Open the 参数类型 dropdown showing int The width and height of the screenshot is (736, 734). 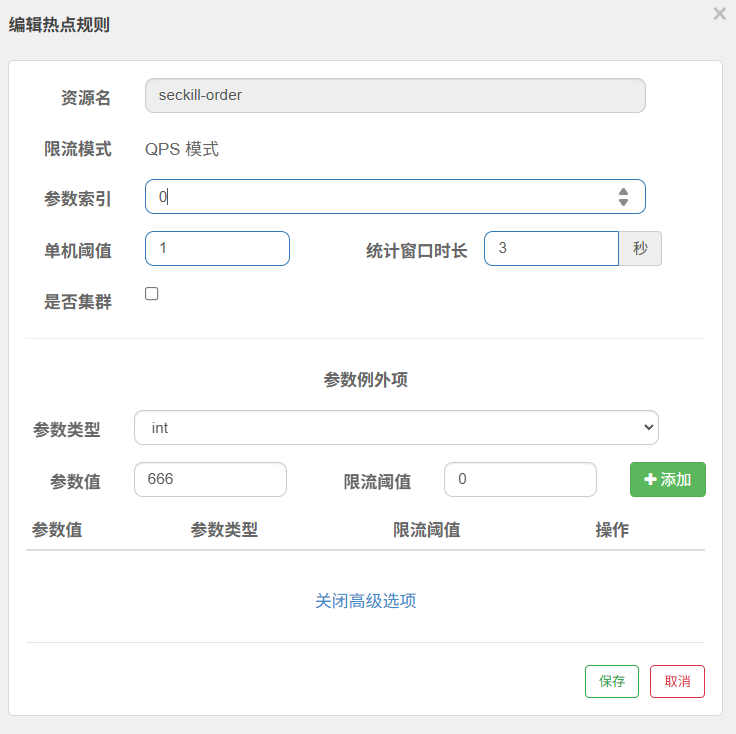click(396, 428)
